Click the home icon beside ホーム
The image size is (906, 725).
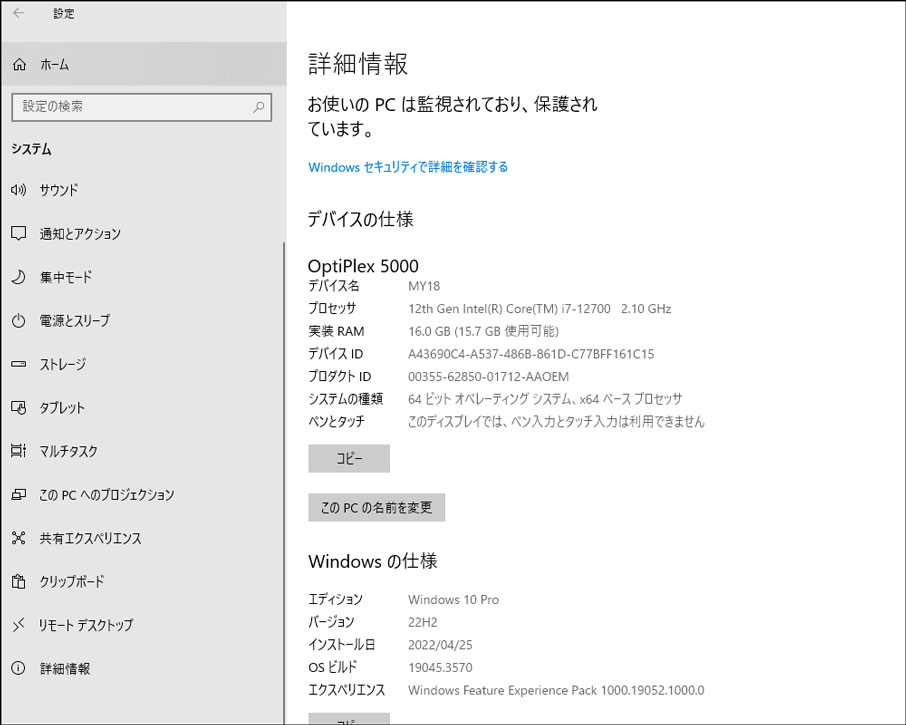pos(19,64)
